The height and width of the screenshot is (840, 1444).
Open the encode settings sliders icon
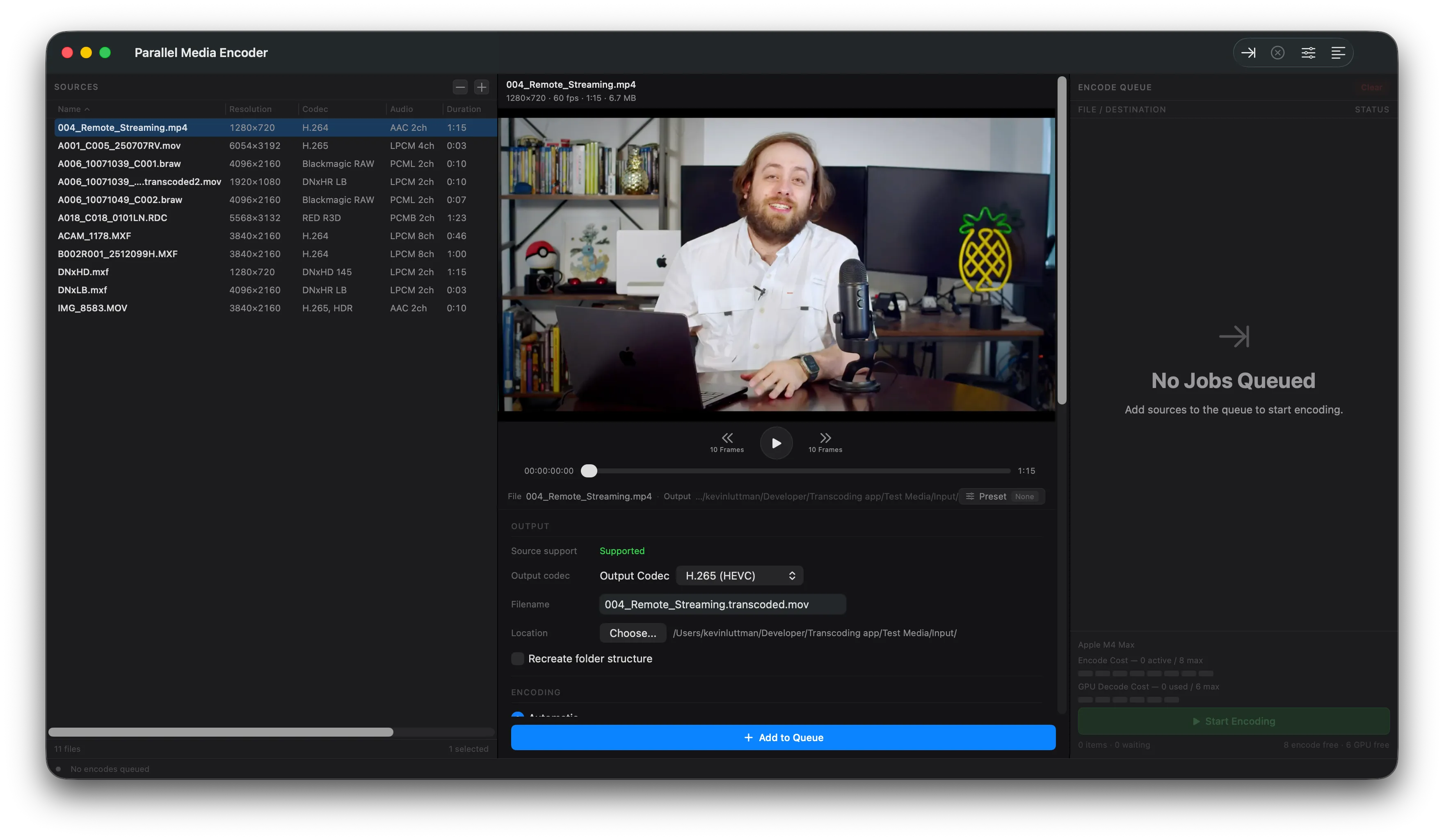click(1308, 52)
